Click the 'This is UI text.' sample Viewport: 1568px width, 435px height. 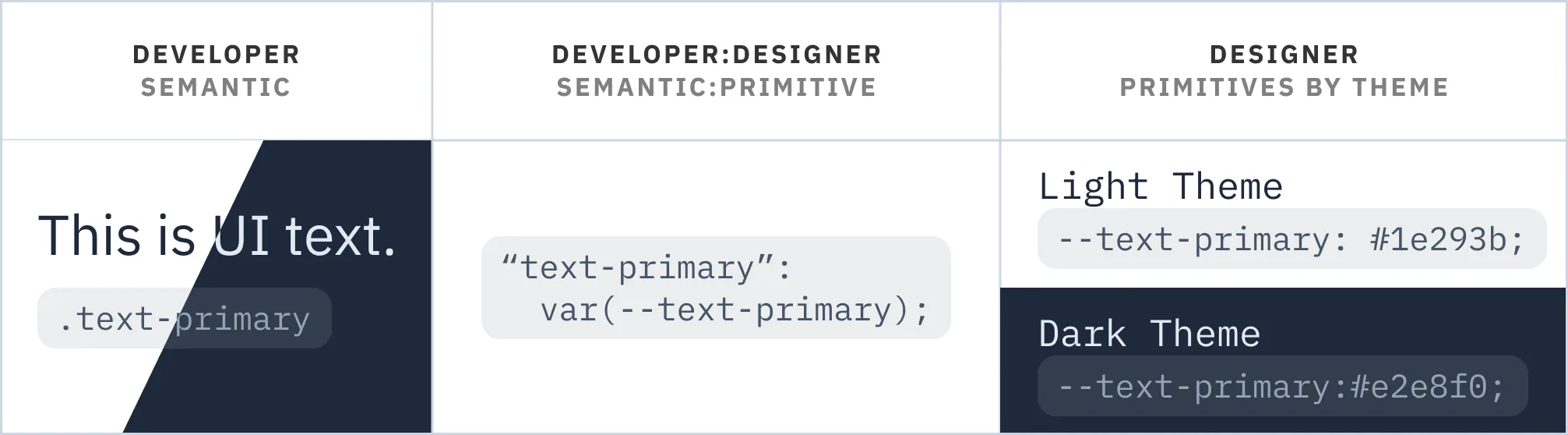click(x=217, y=236)
